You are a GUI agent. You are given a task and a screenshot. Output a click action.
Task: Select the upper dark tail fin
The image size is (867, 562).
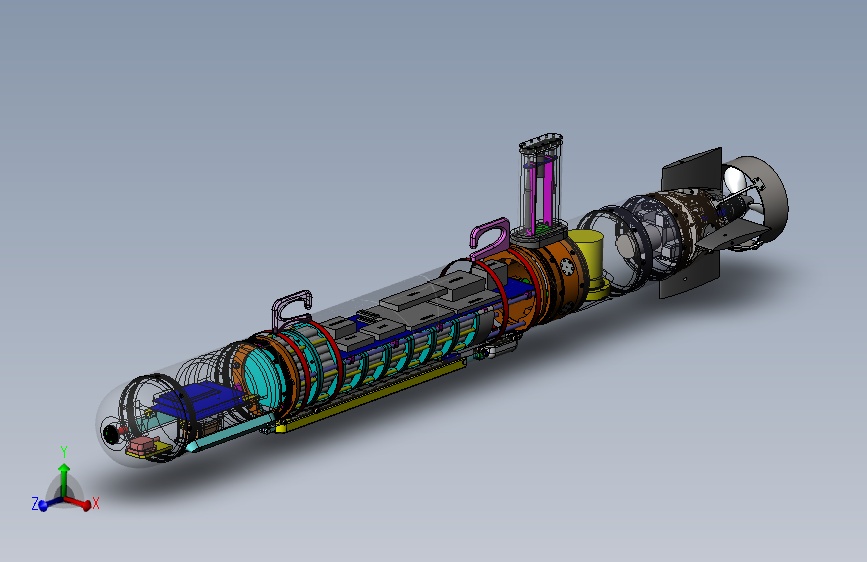(692, 169)
